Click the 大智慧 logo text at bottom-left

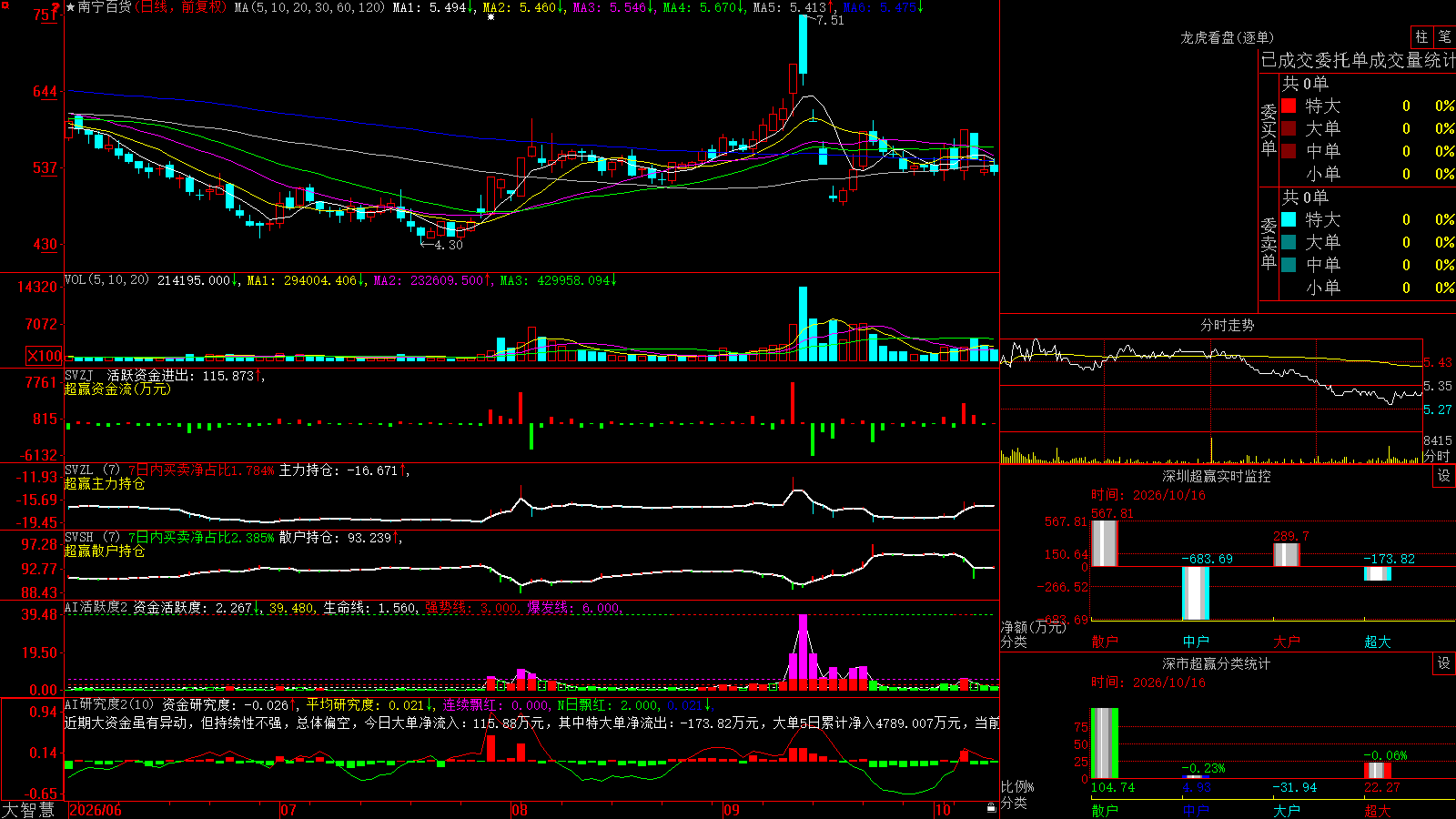28,810
